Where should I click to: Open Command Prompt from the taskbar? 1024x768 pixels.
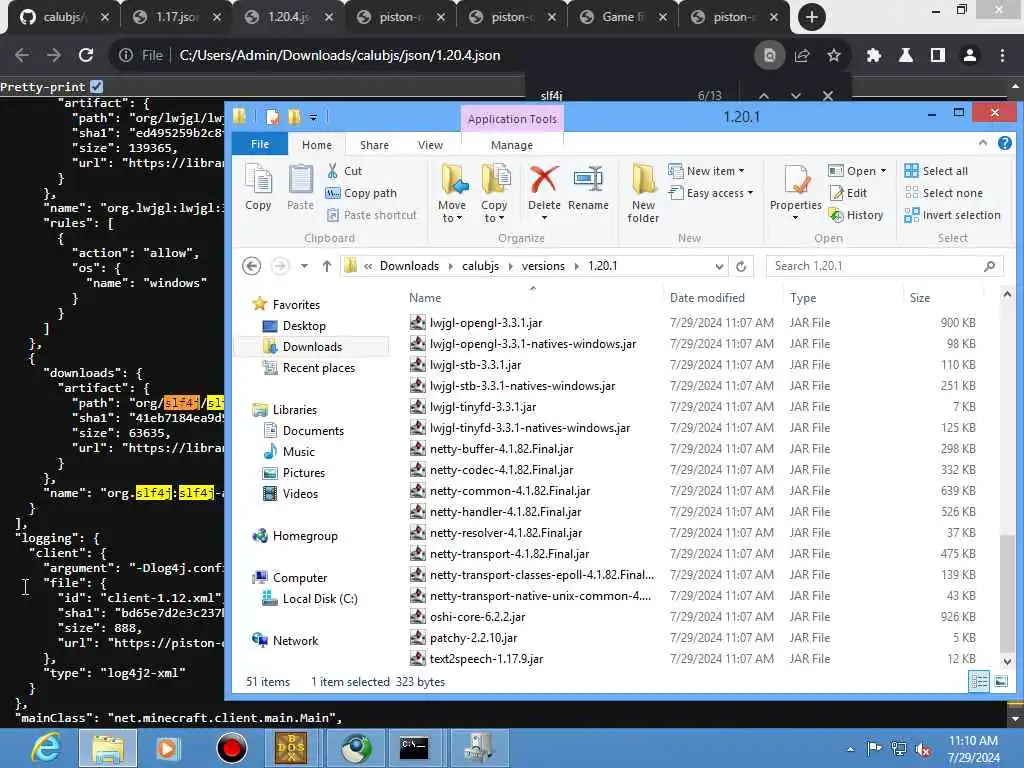click(413, 748)
